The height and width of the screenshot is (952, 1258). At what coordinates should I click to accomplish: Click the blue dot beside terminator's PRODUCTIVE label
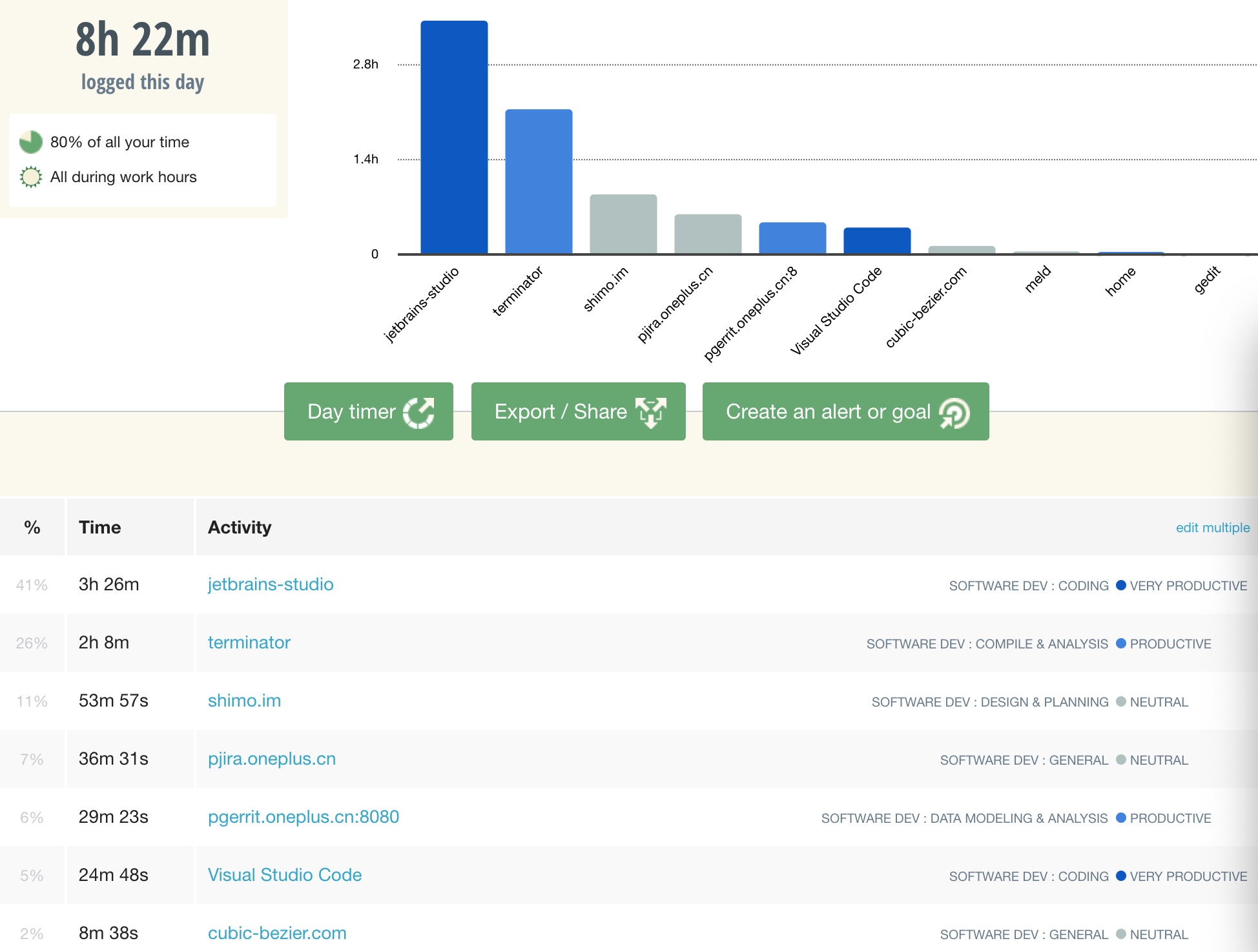(1121, 643)
